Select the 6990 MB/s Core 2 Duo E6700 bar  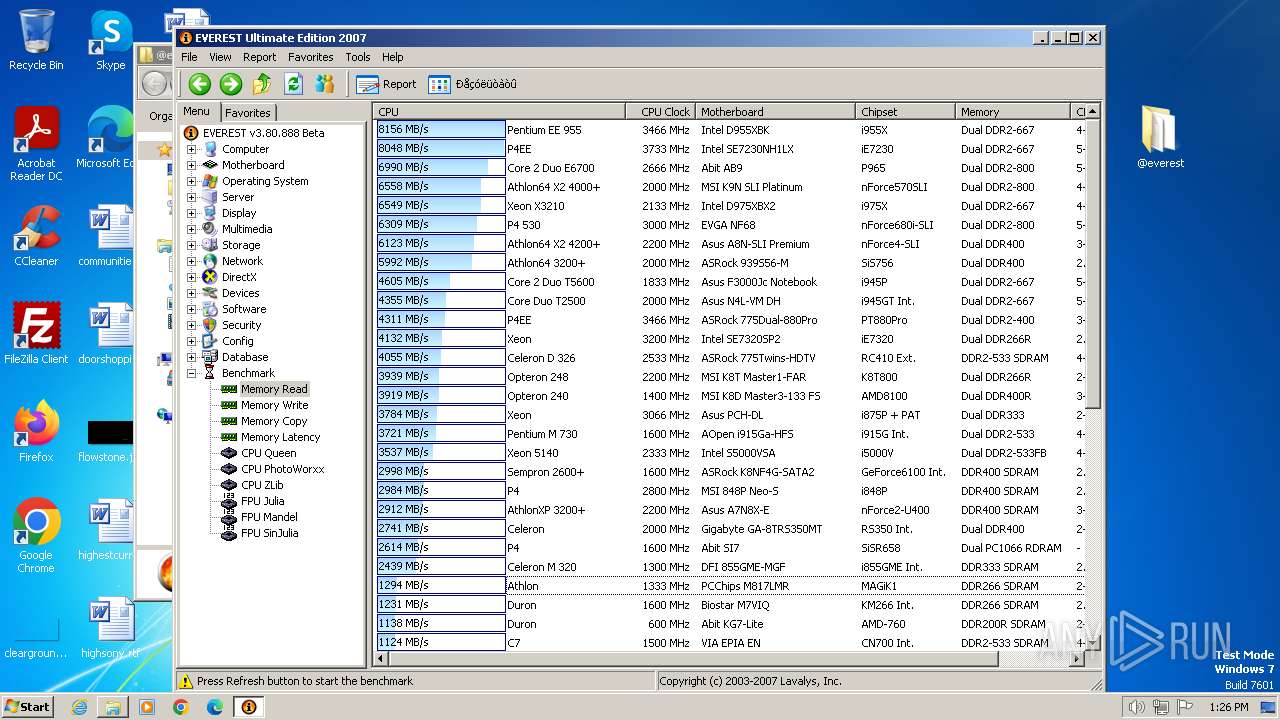coord(441,168)
